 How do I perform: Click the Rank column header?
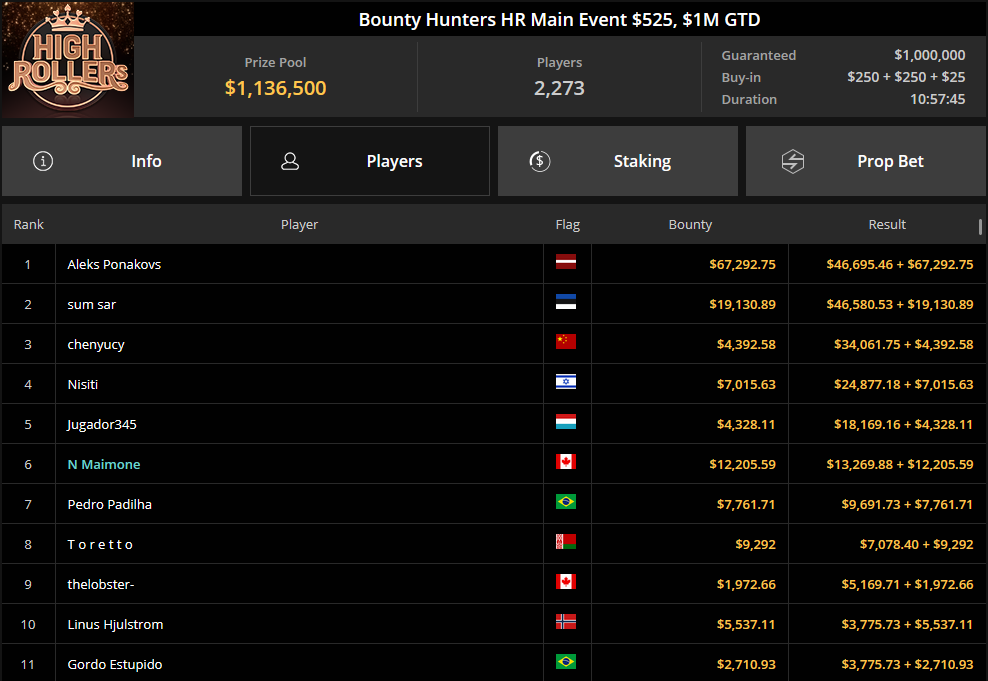tap(28, 224)
